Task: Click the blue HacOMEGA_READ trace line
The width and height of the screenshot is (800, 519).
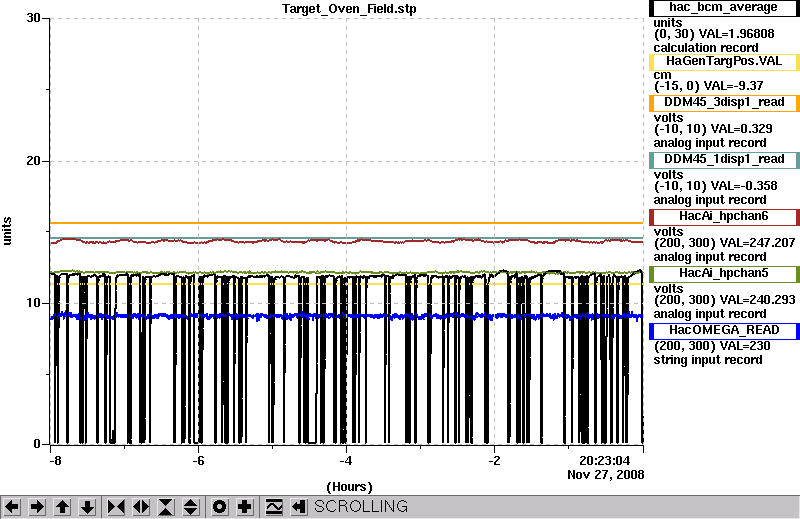Action: 346,316
